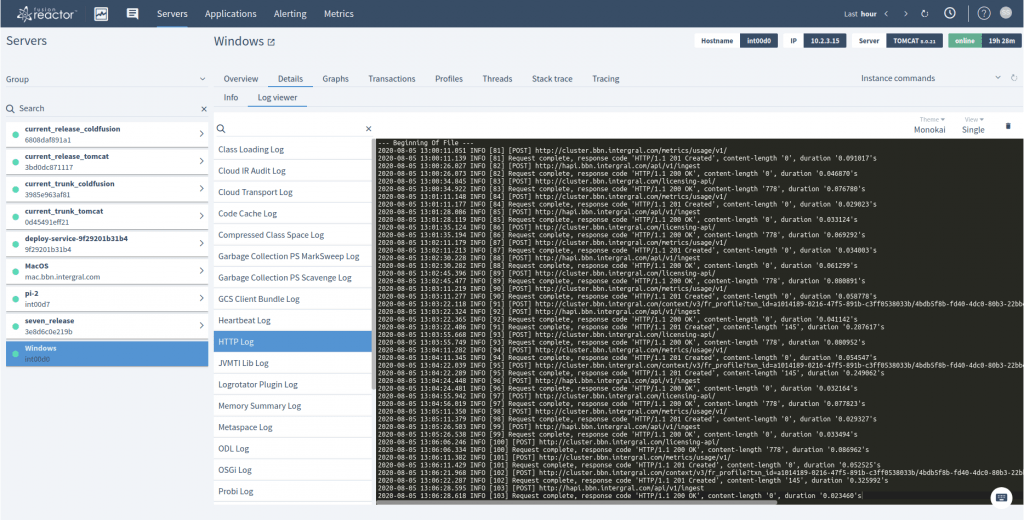The width and height of the screenshot is (1024, 520).
Task: Expand the MacOS server chevron
Action: coord(201,271)
